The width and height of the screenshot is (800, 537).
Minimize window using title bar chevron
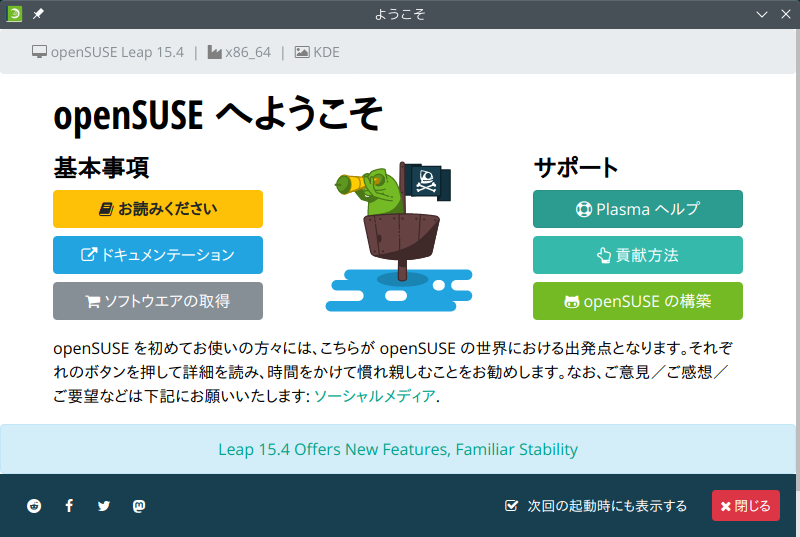coord(762,14)
